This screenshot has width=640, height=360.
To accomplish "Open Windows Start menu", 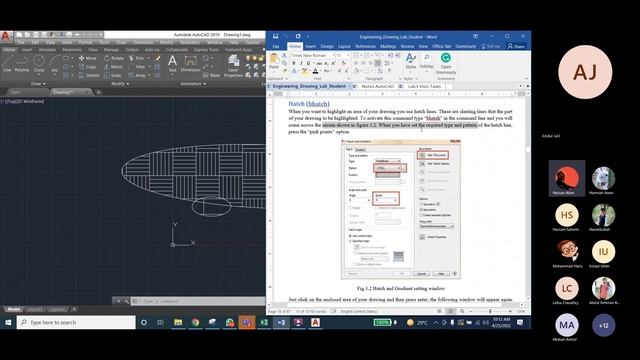I will pos(8,322).
